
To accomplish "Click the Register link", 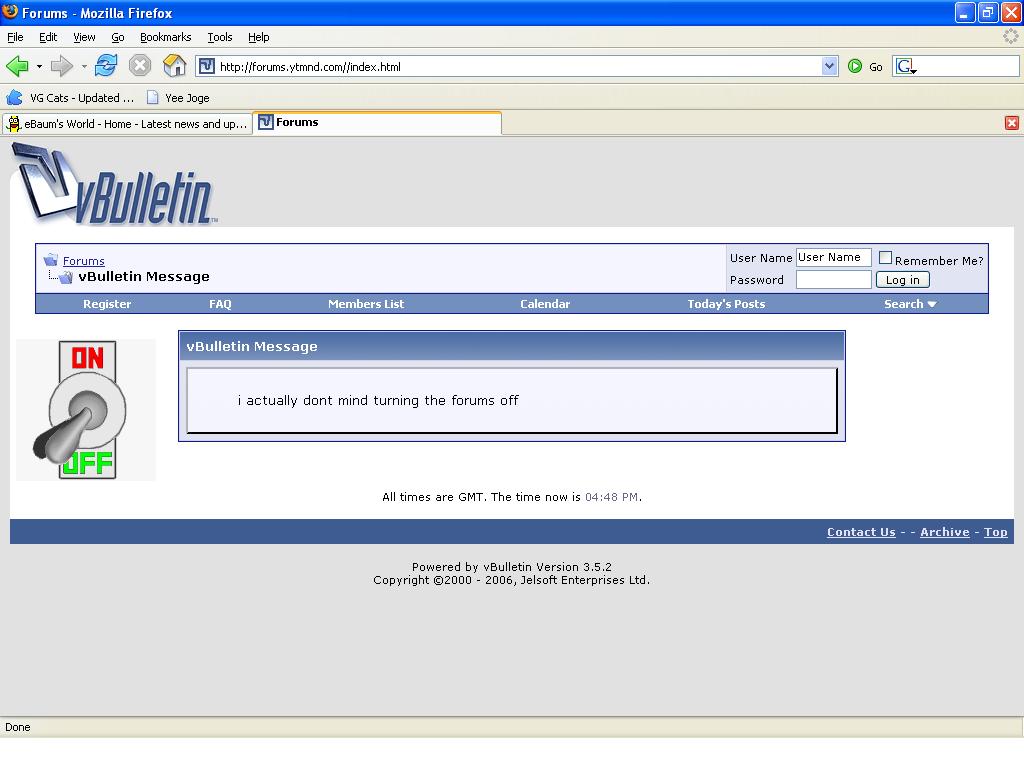I will (107, 304).
